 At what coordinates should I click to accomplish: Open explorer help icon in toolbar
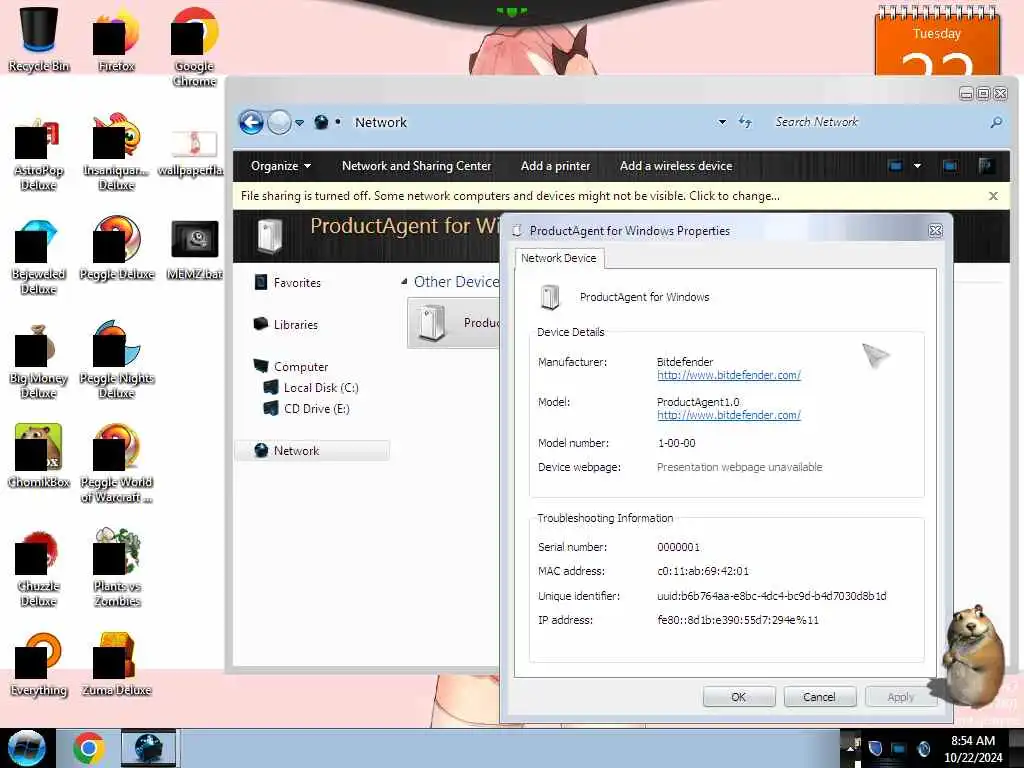pyautogui.click(x=986, y=166)
